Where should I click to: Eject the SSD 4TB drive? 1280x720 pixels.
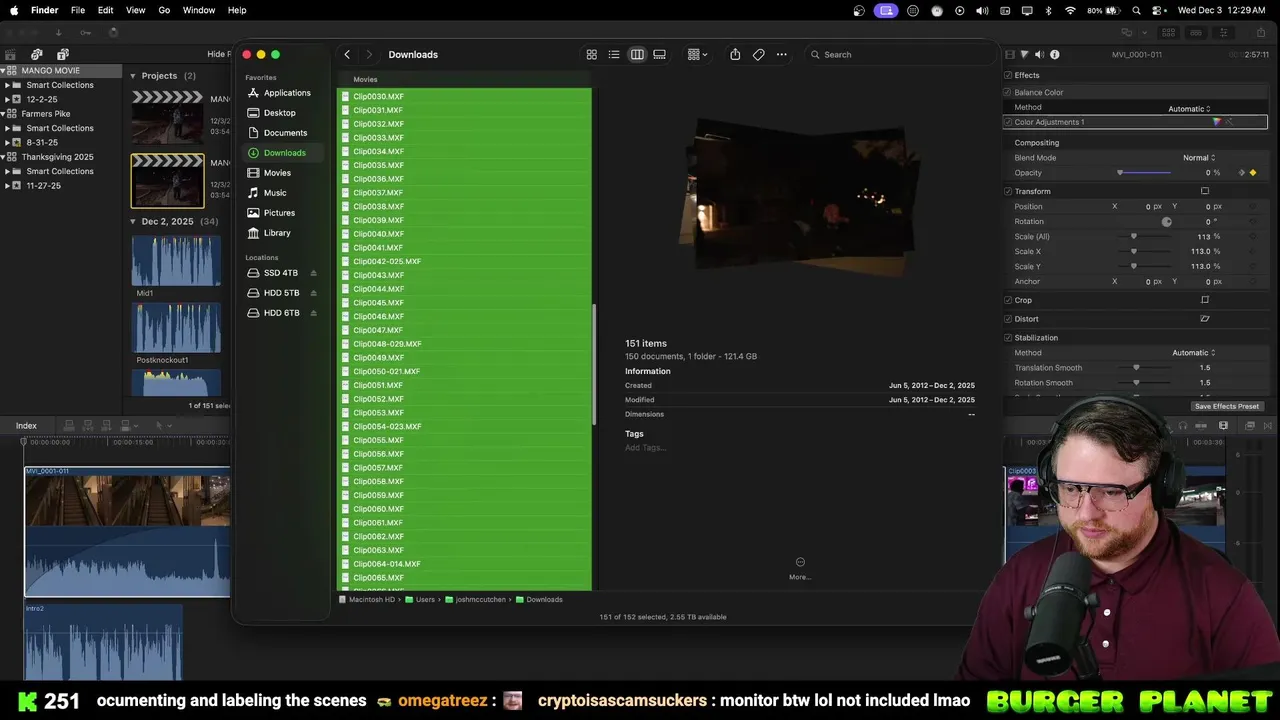click(313, 273)
